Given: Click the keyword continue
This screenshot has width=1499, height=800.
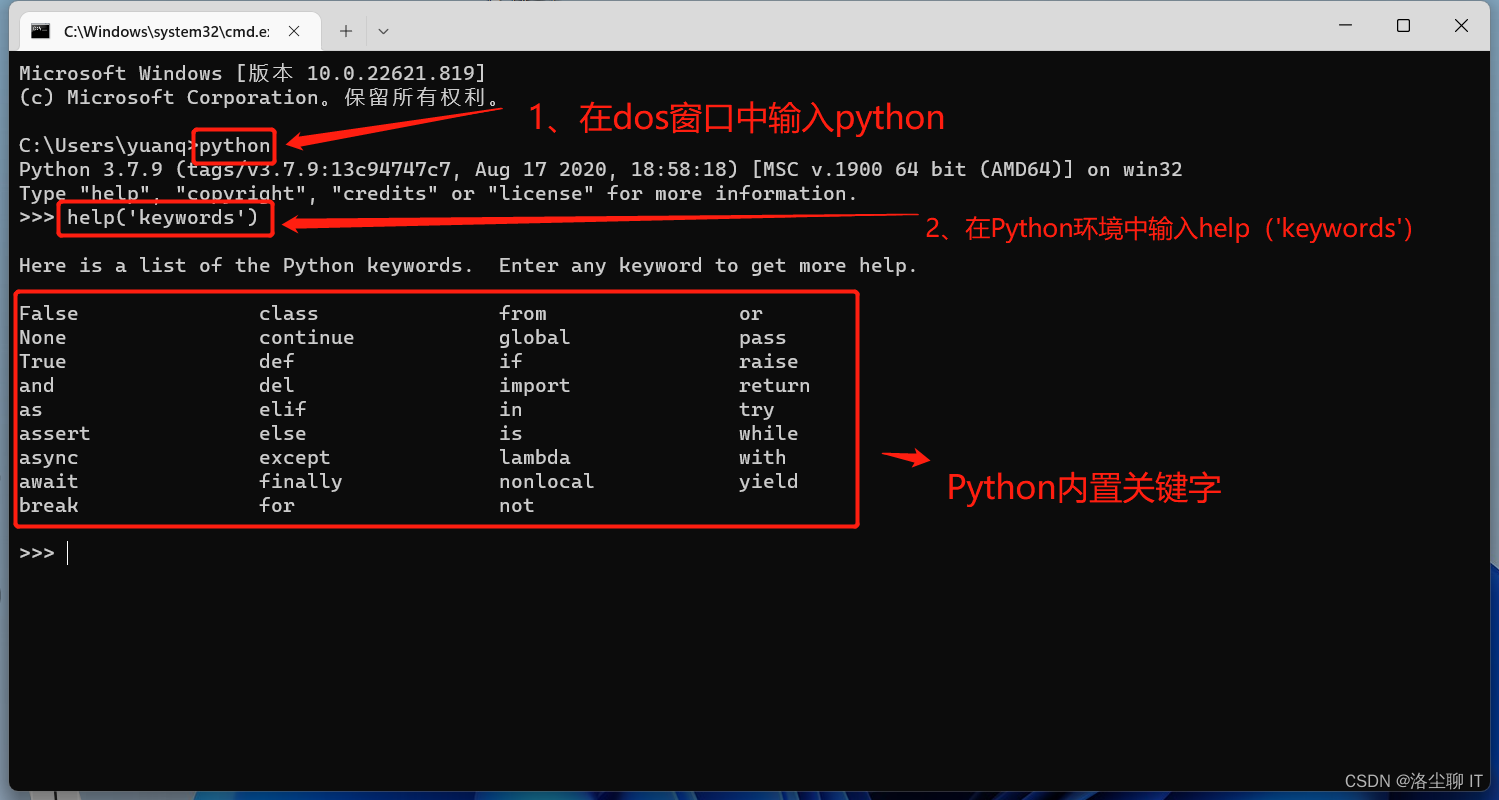Looking at the screenshot, I should coord(306,337).
